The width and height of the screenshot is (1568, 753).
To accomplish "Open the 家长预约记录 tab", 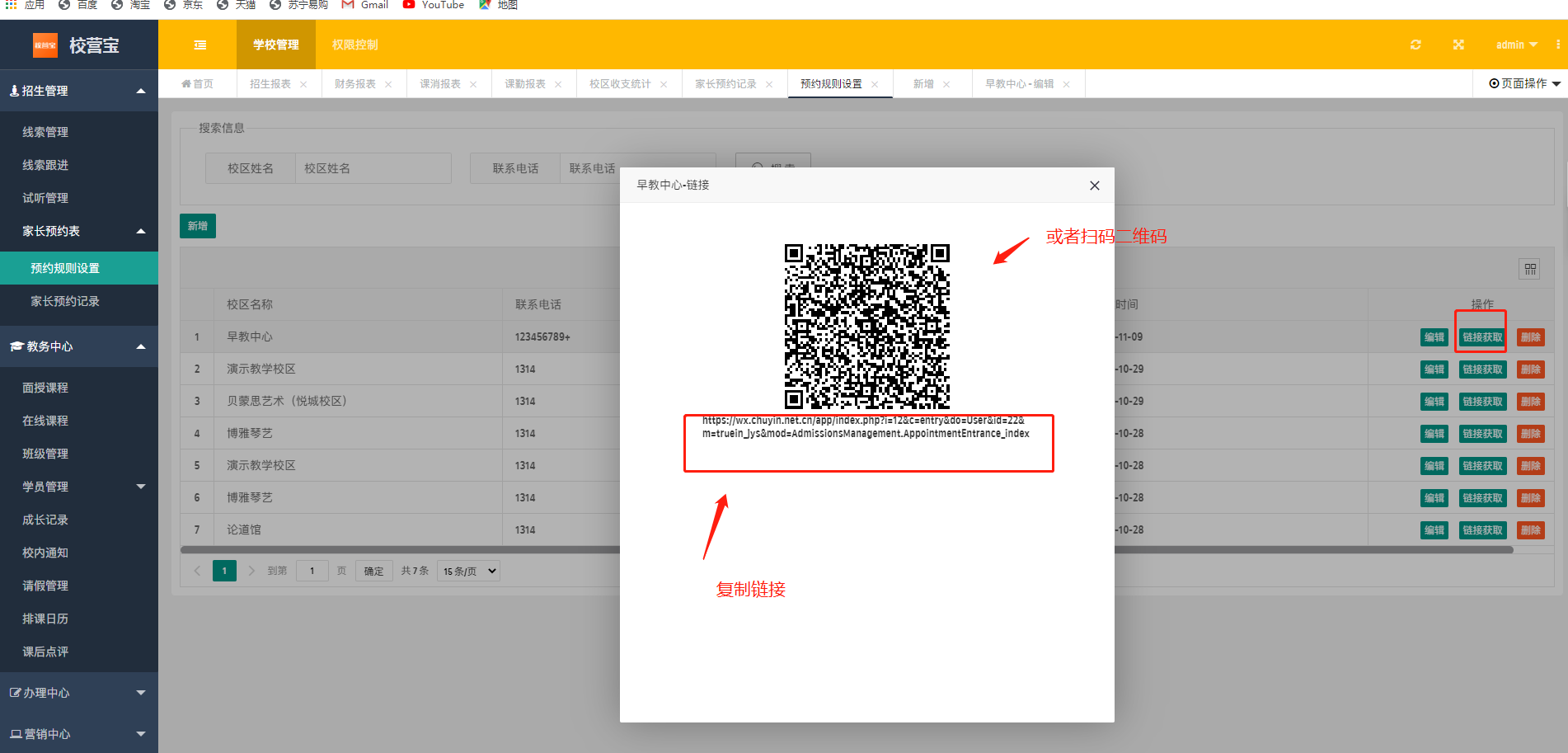I will coord(725,84).
